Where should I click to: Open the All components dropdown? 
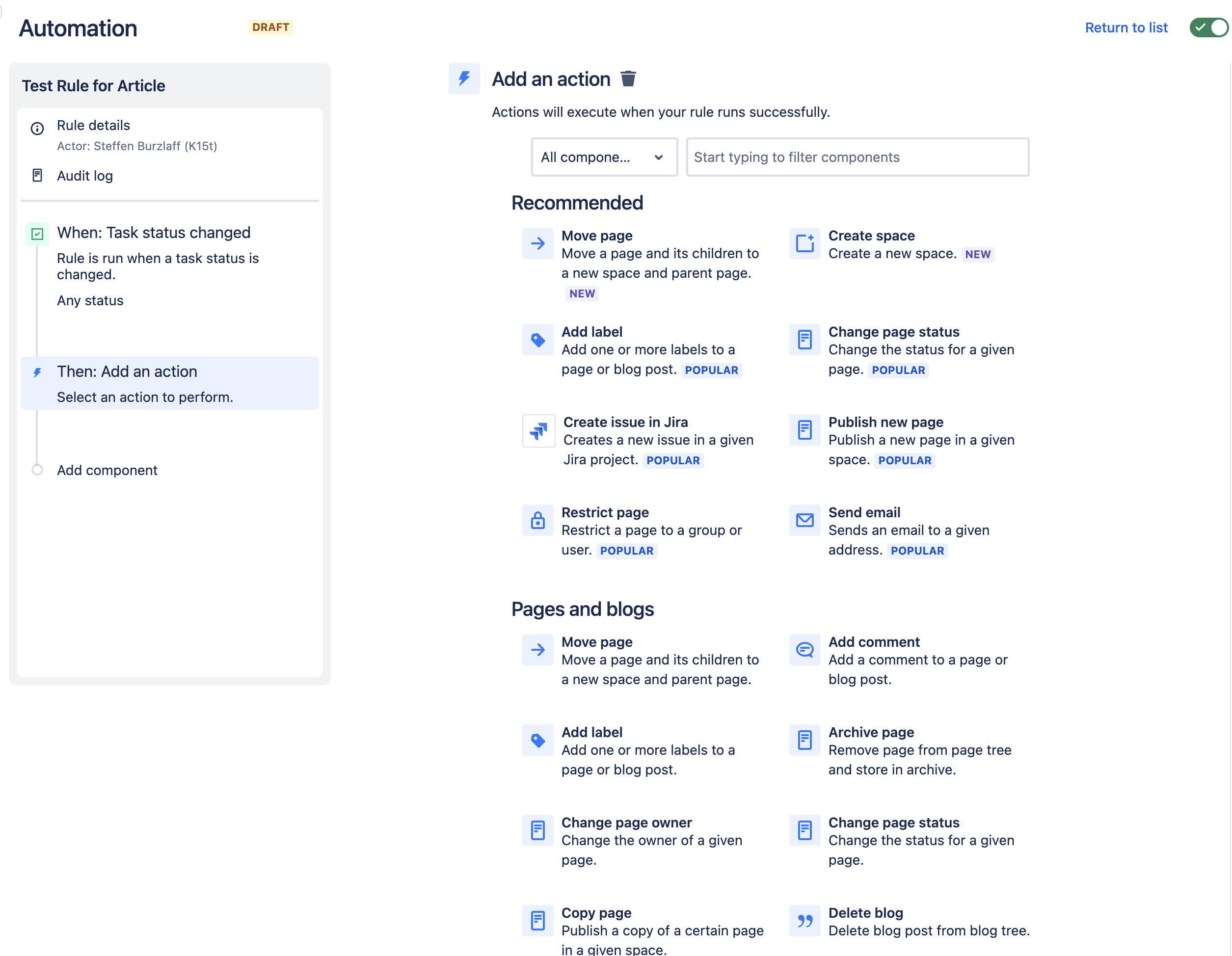604,157
